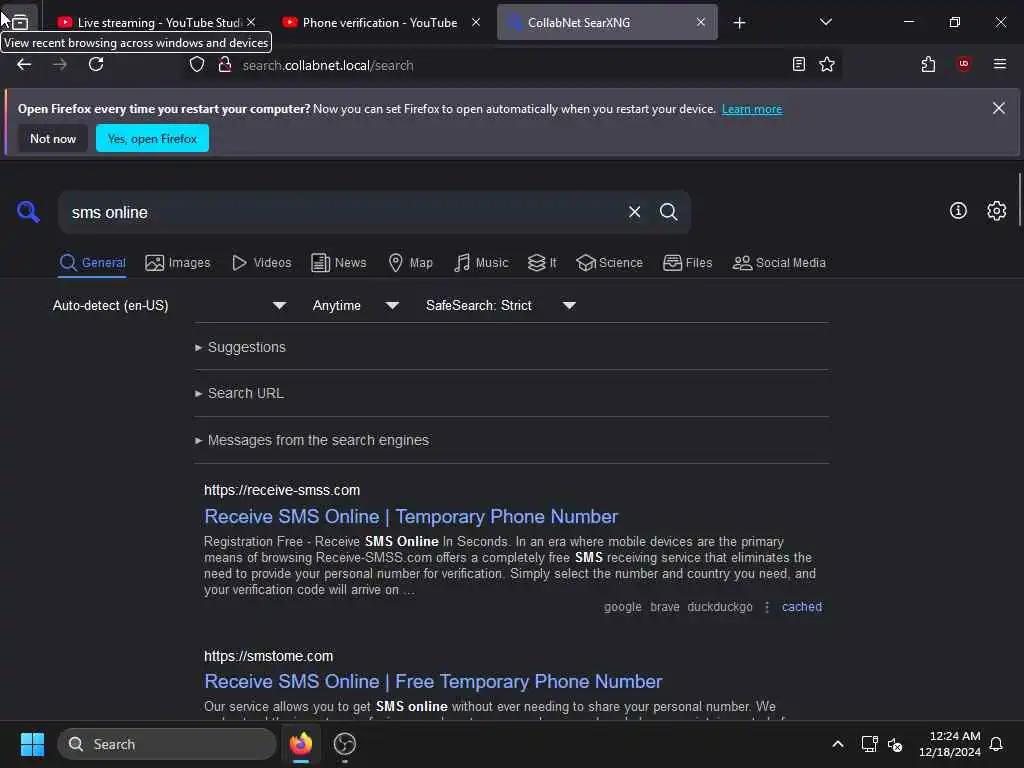This screenshot has height=768, width=1024.
Task: Click the insecure connection padlock icon
Action: [225, 65]
